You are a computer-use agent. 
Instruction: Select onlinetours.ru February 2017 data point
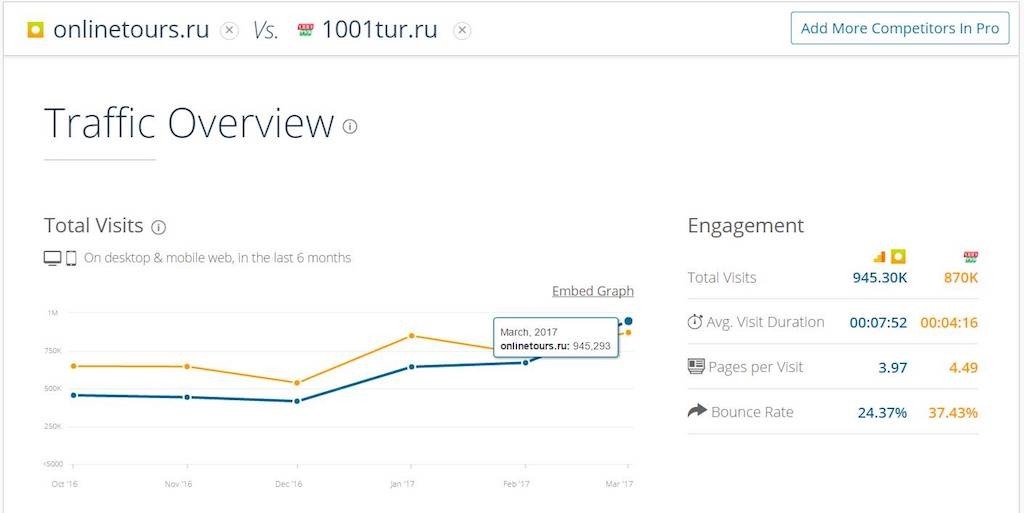(525, 362)
